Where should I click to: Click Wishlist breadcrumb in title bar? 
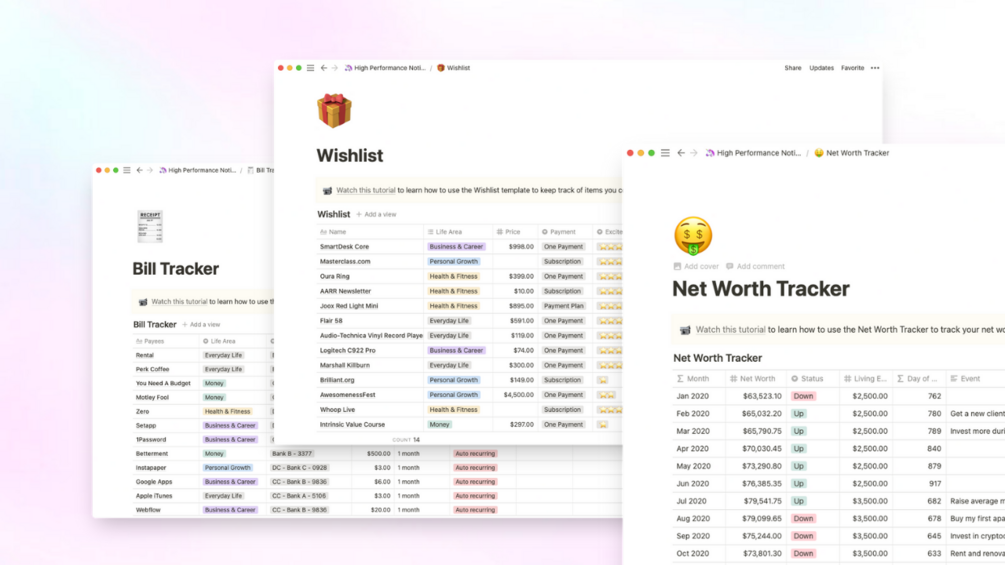pyautogui.click(x=454, y=68)
